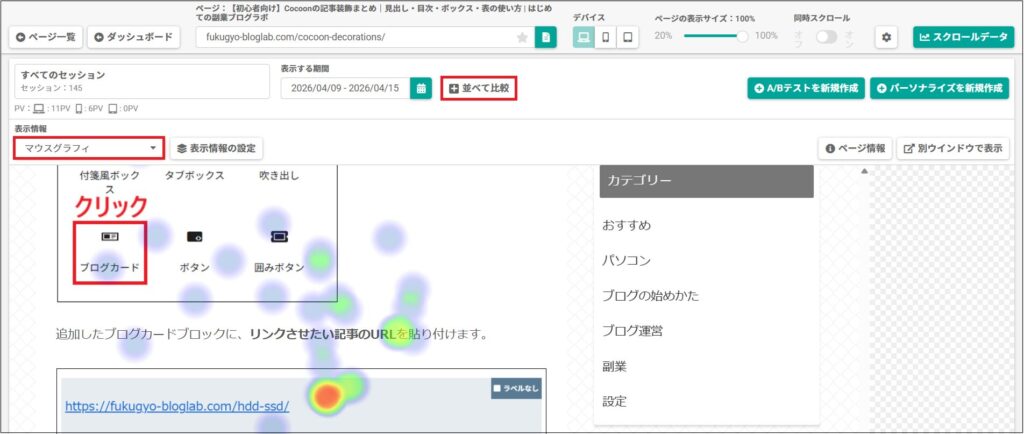
Task: Adjust the page display size slider
Action: click(x=741, y=36)
